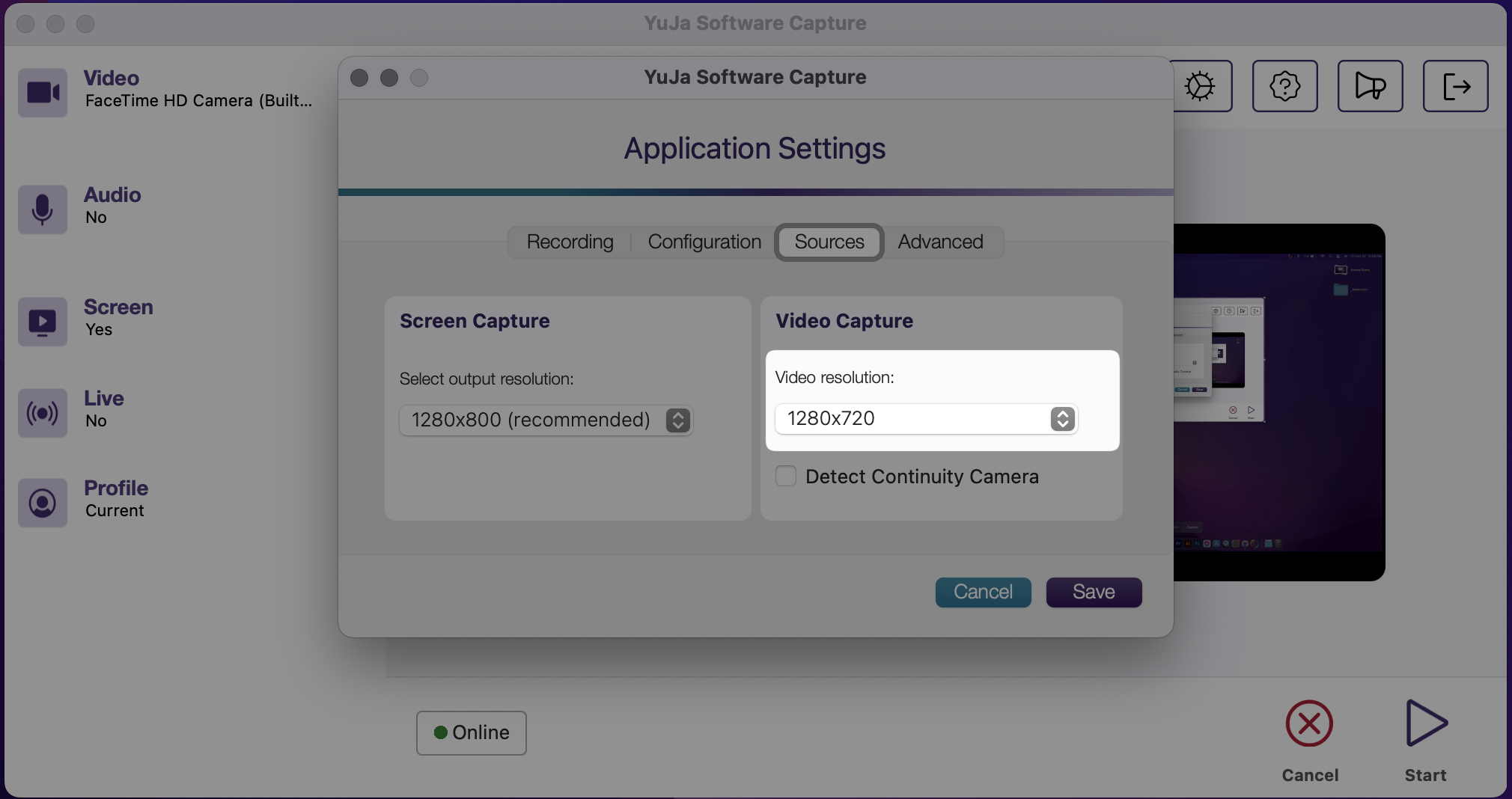This screenshot has width=1512, height=799.
Task: Check the Online status indicator
Action: click(x=471, y=732)
